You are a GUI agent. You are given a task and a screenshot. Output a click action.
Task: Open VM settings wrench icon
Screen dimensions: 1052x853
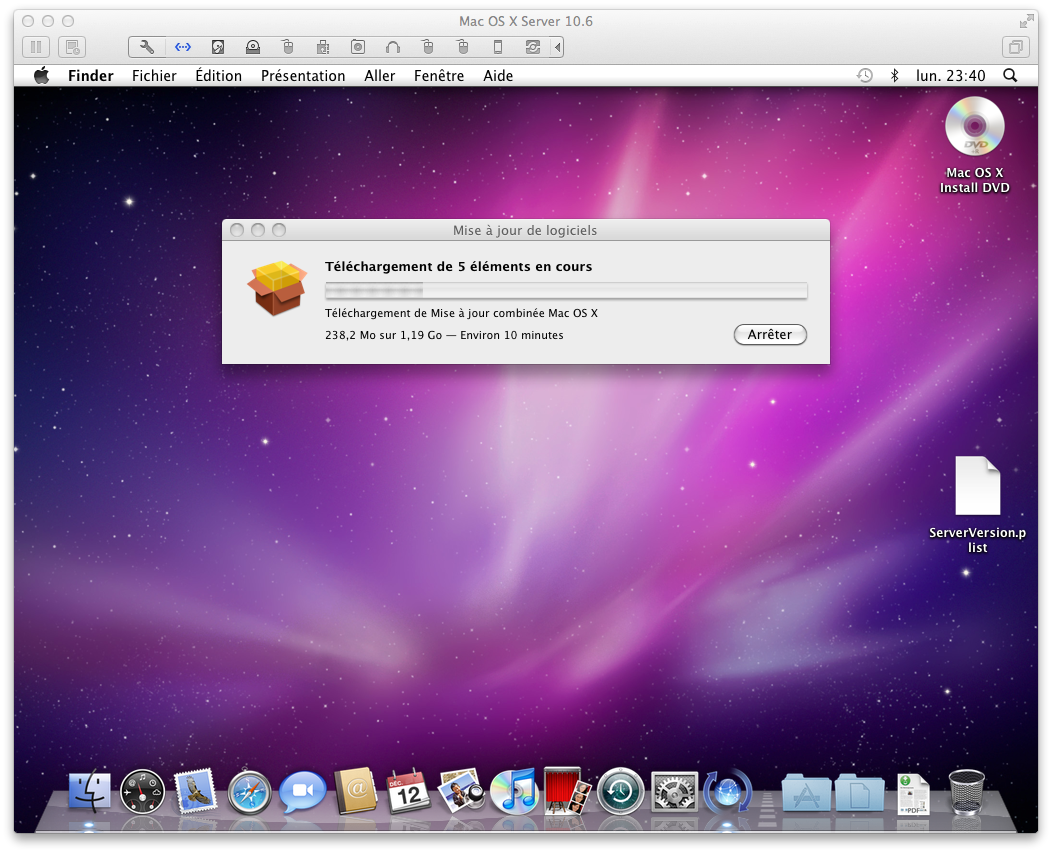click(x=147, y=47)
